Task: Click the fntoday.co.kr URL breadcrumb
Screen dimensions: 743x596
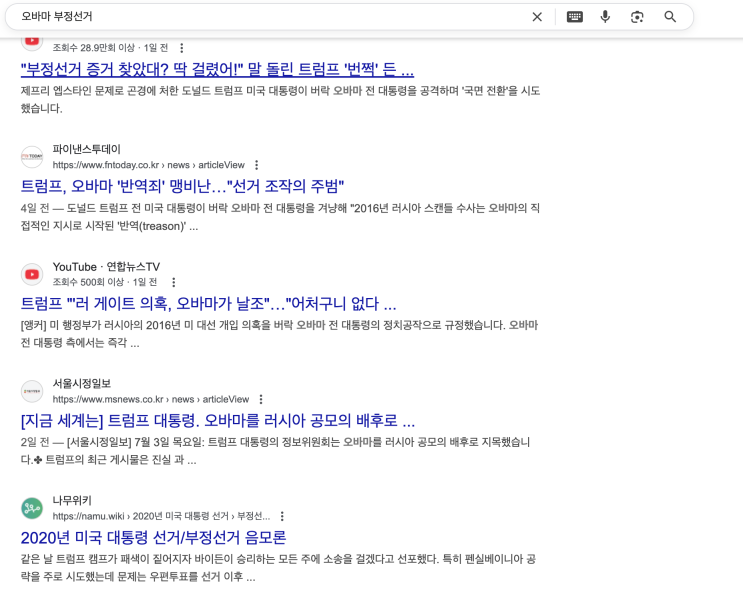Action: click(x=148, y=165)
